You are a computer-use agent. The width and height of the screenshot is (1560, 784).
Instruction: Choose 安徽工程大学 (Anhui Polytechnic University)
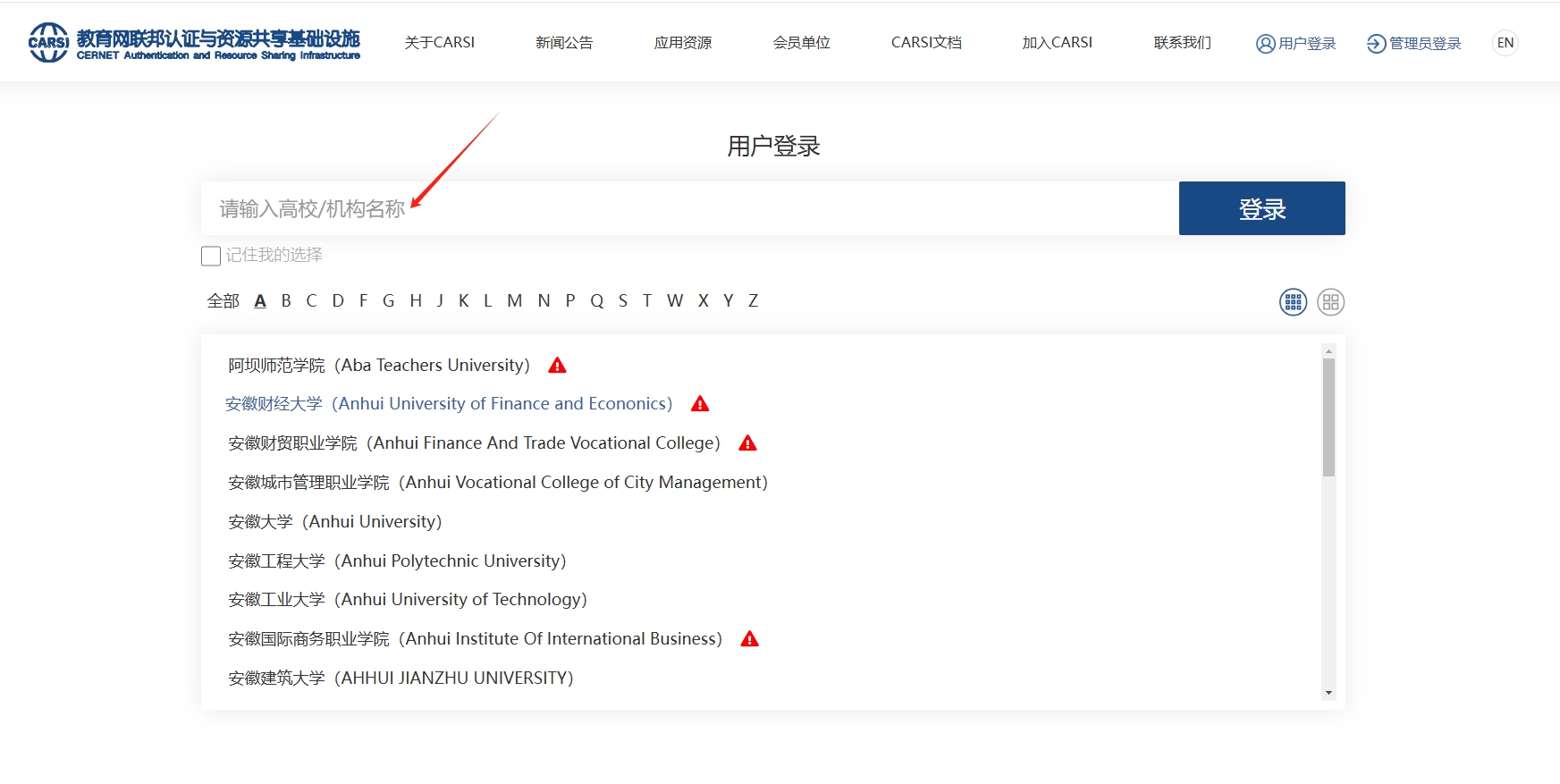coord(397,561)
